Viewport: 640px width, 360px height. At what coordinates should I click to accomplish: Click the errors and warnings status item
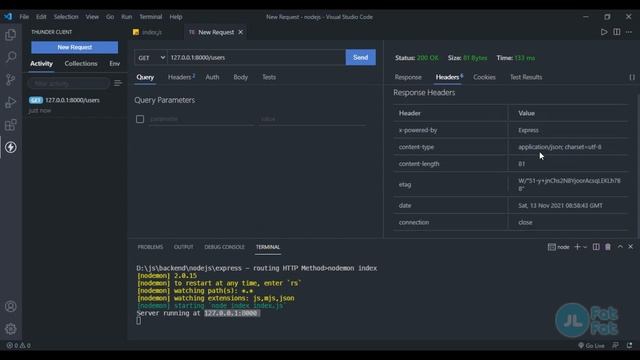click(18, 345)
